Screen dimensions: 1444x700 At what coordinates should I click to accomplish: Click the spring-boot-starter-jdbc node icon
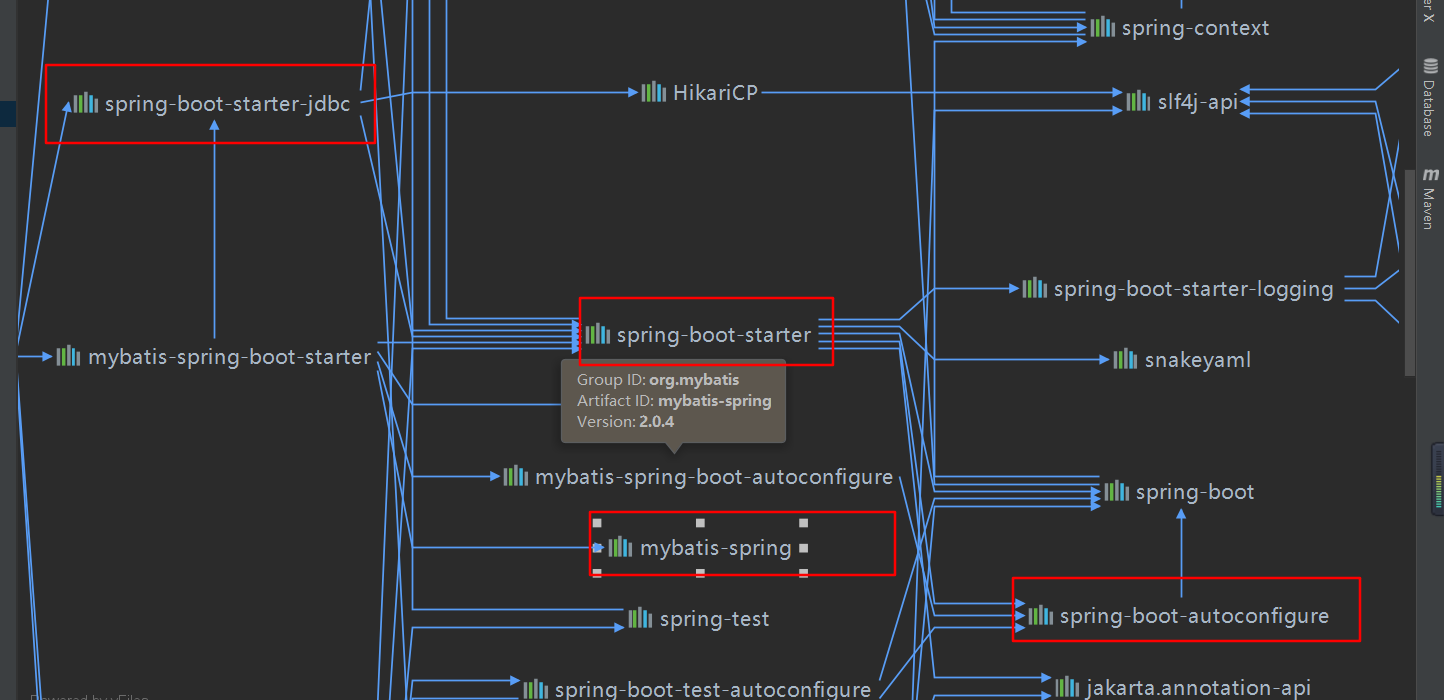tap(86, 103)
